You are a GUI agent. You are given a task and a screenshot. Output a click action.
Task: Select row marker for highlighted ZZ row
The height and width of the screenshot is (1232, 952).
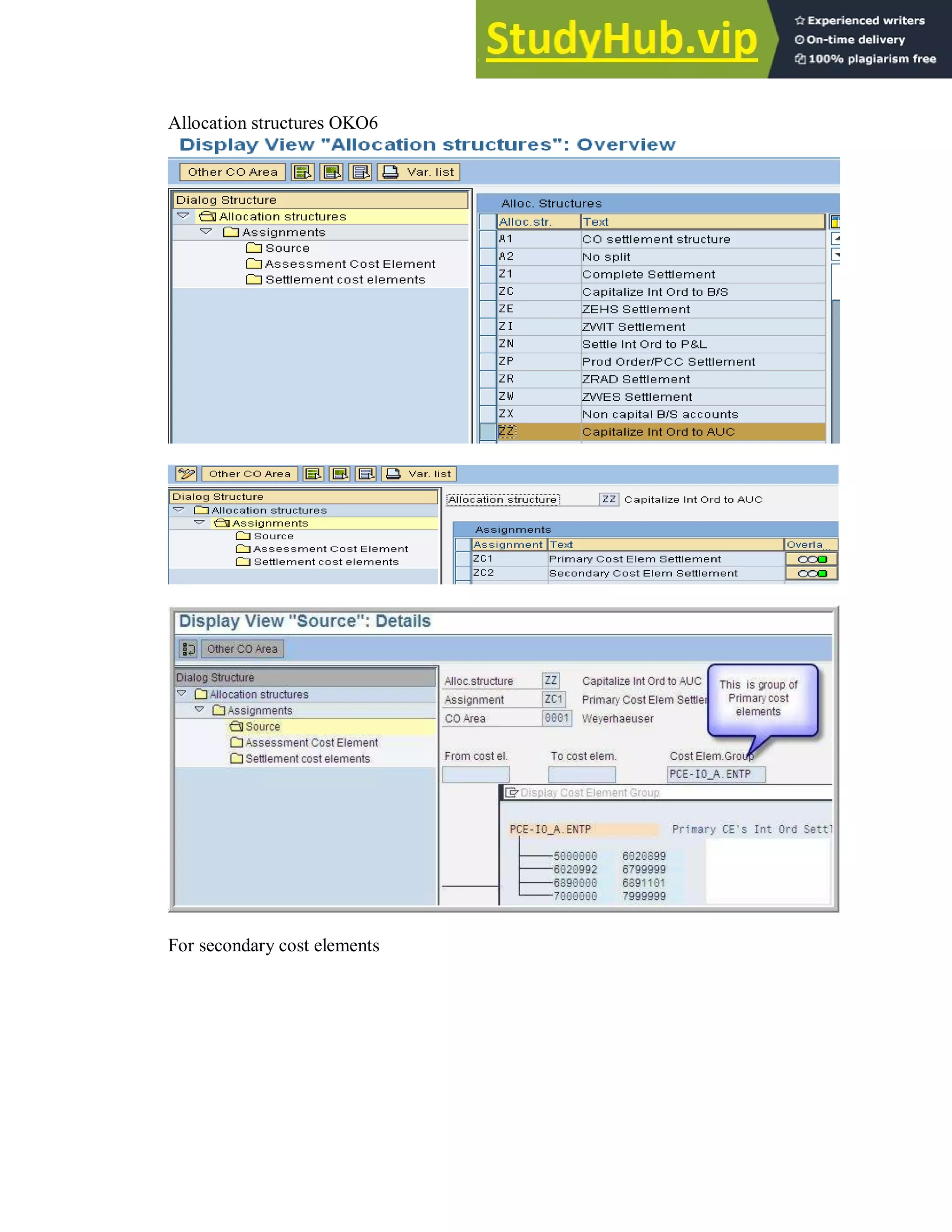coord(487,431)
